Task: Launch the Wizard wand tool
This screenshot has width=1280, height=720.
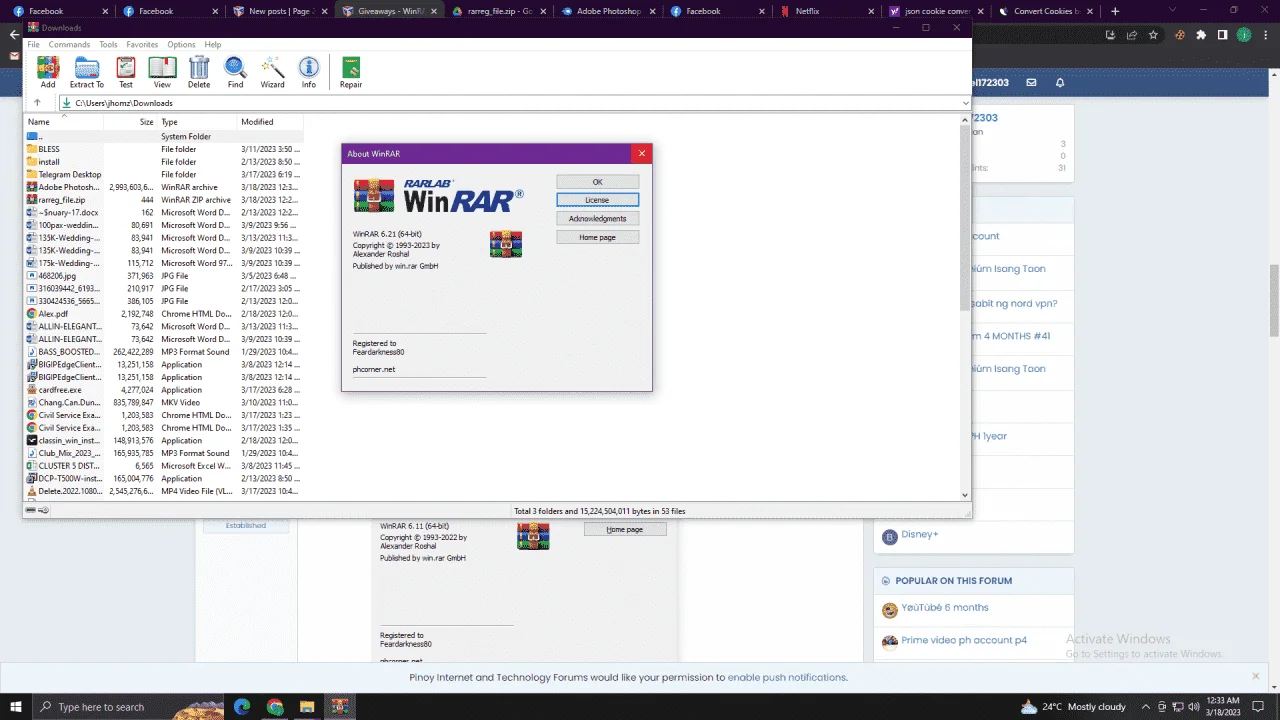Action: tap(272, 72)
